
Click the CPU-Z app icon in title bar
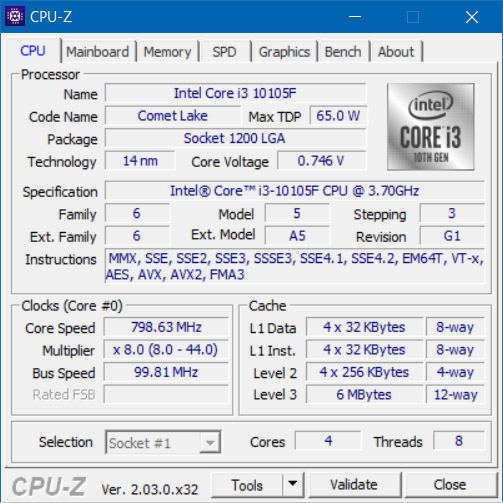tap(15, 16)
